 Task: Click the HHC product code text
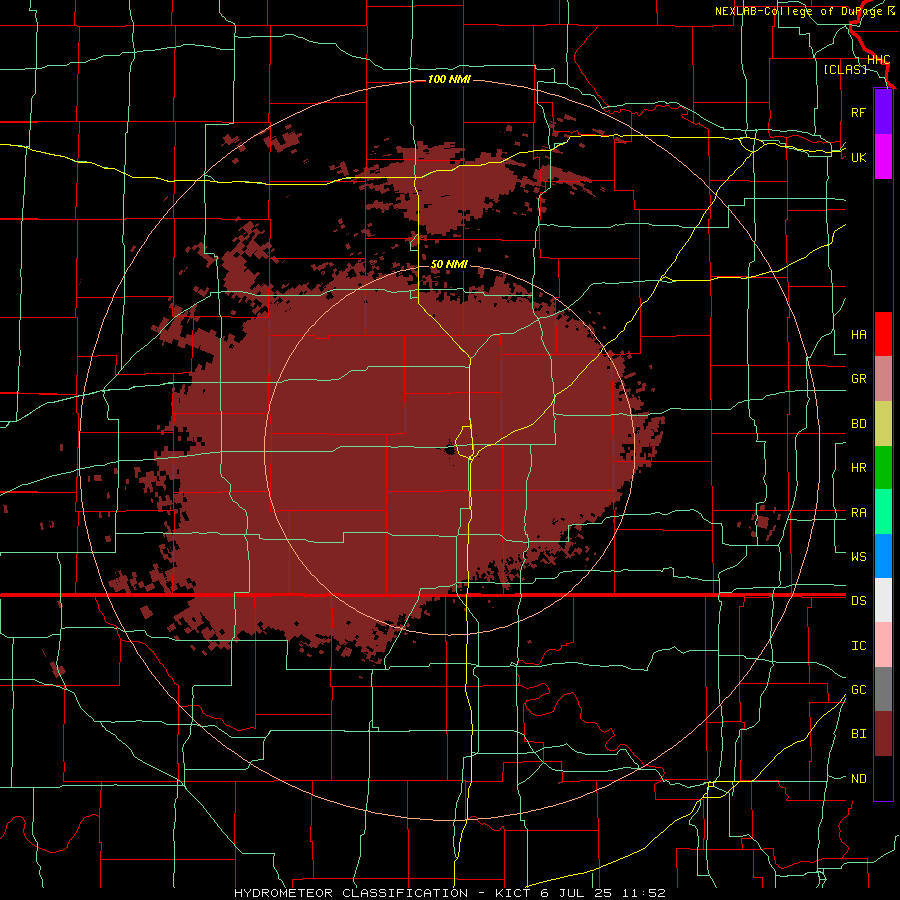[x=878, y=60]
